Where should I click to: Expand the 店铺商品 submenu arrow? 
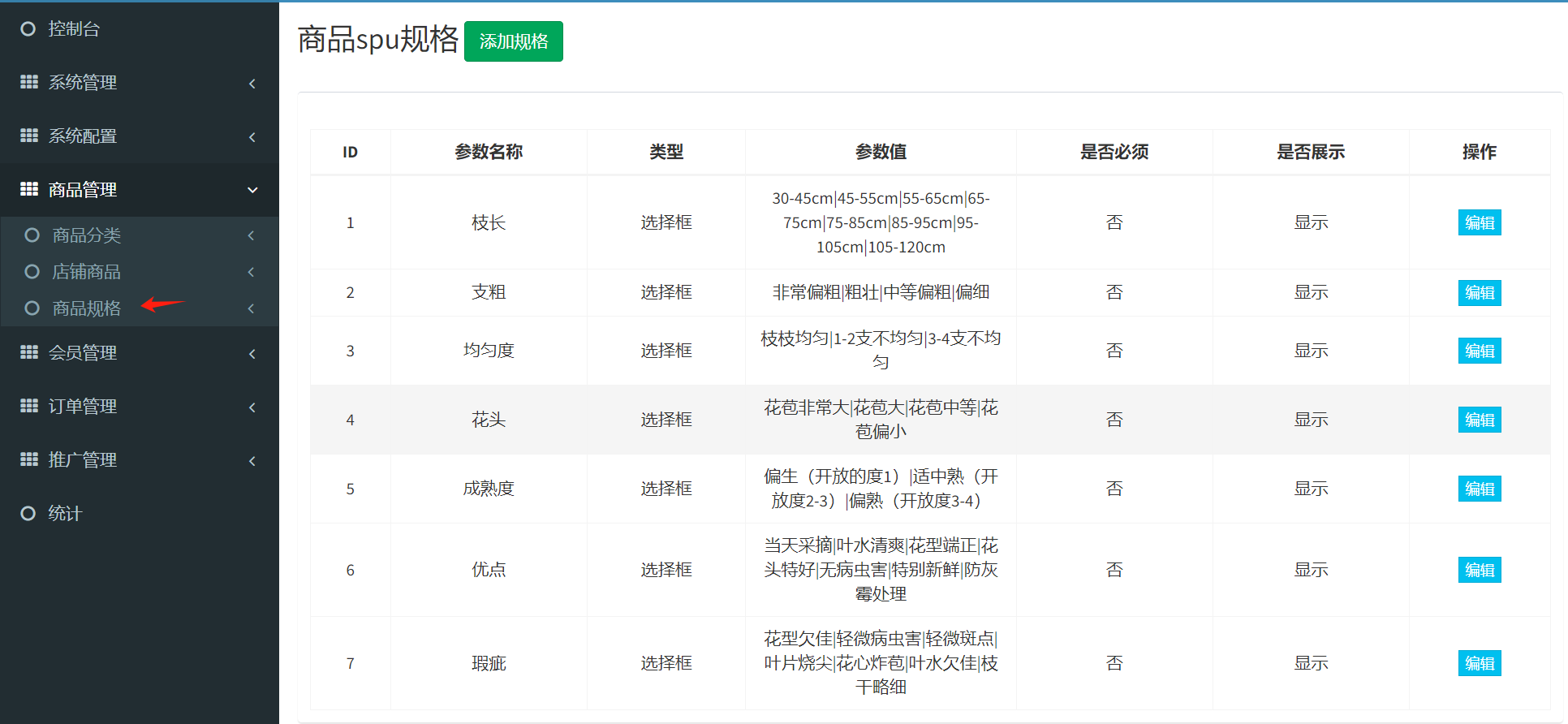(x=252, y=272)
